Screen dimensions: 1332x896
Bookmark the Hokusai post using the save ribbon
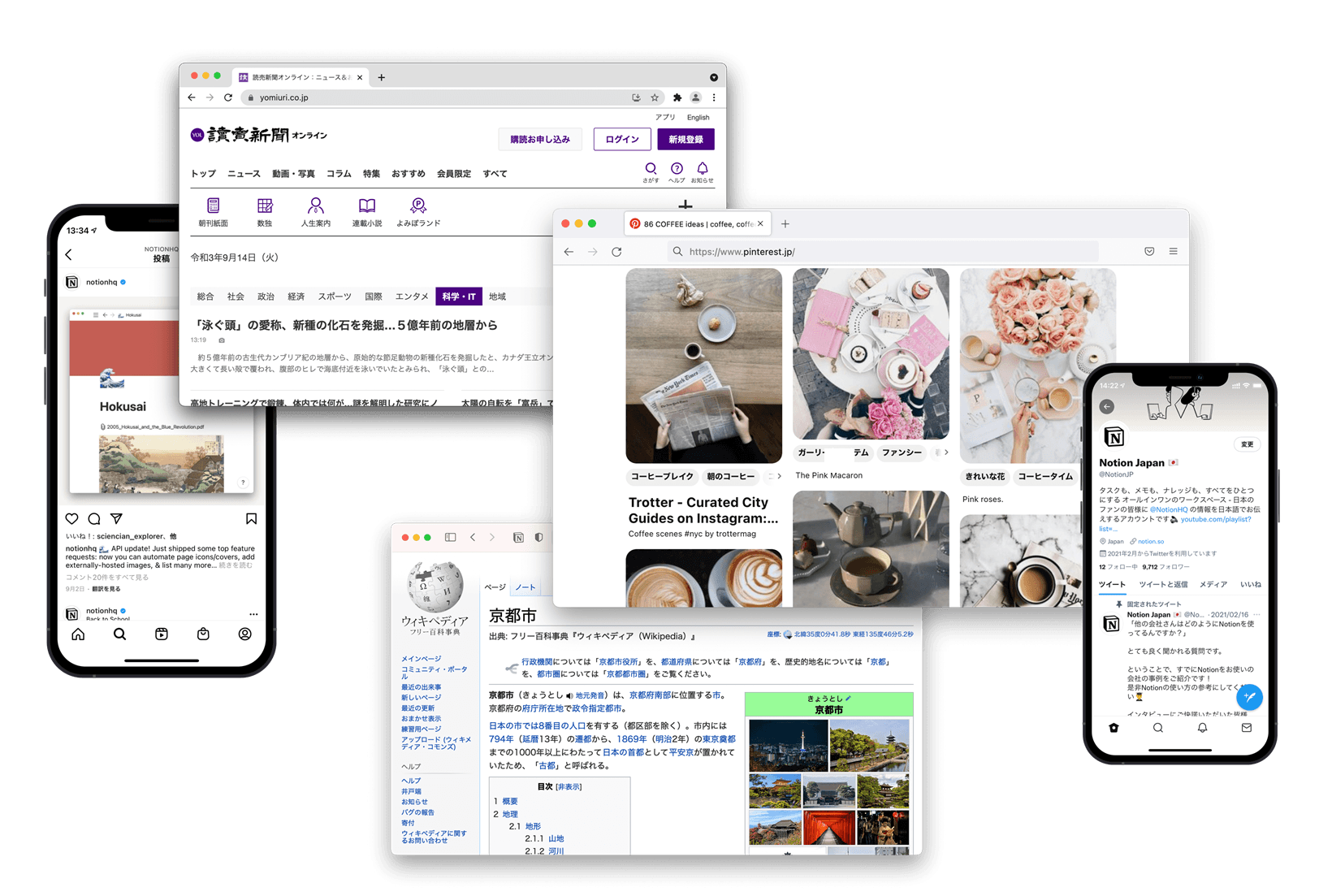(251, 518)
